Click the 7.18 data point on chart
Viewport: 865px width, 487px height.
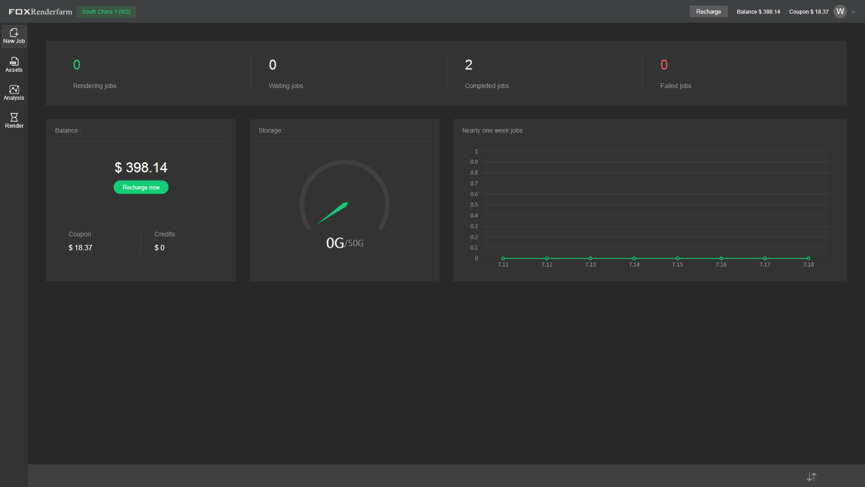[x=808, y=258]
